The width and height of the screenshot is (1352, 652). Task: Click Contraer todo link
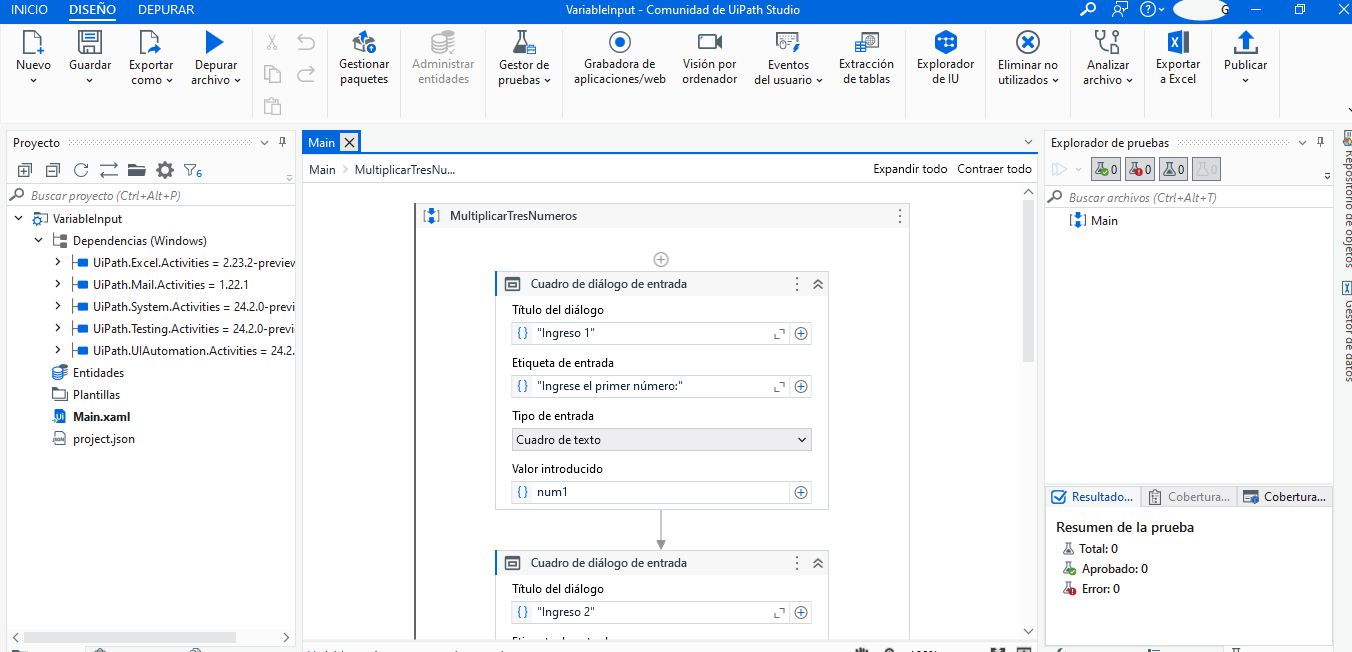pos(994,169)
